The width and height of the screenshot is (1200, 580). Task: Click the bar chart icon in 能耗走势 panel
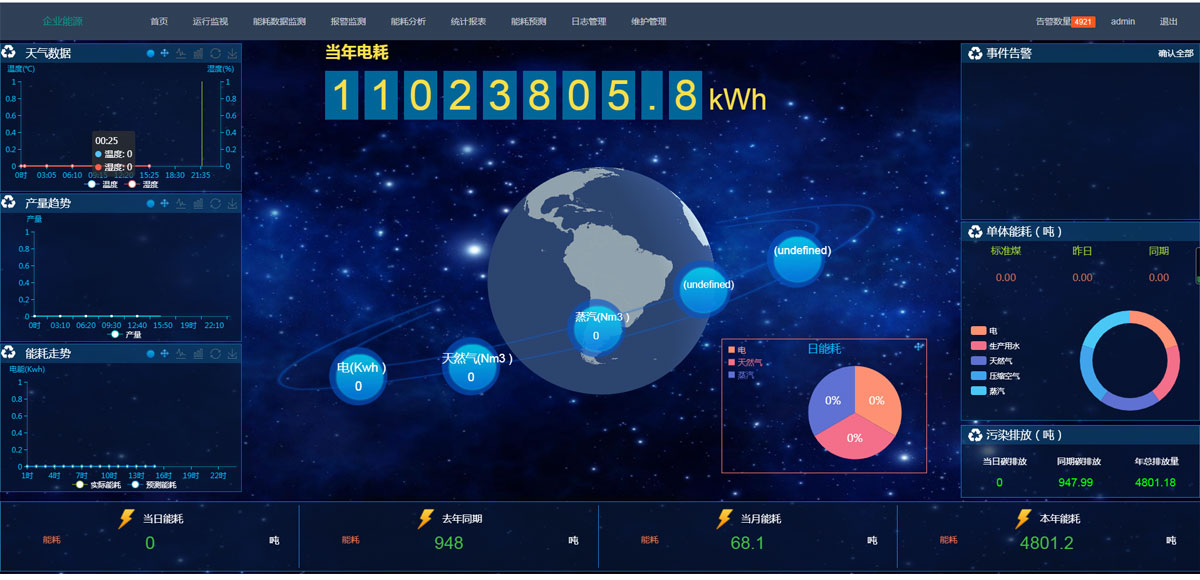click(198, 353)
